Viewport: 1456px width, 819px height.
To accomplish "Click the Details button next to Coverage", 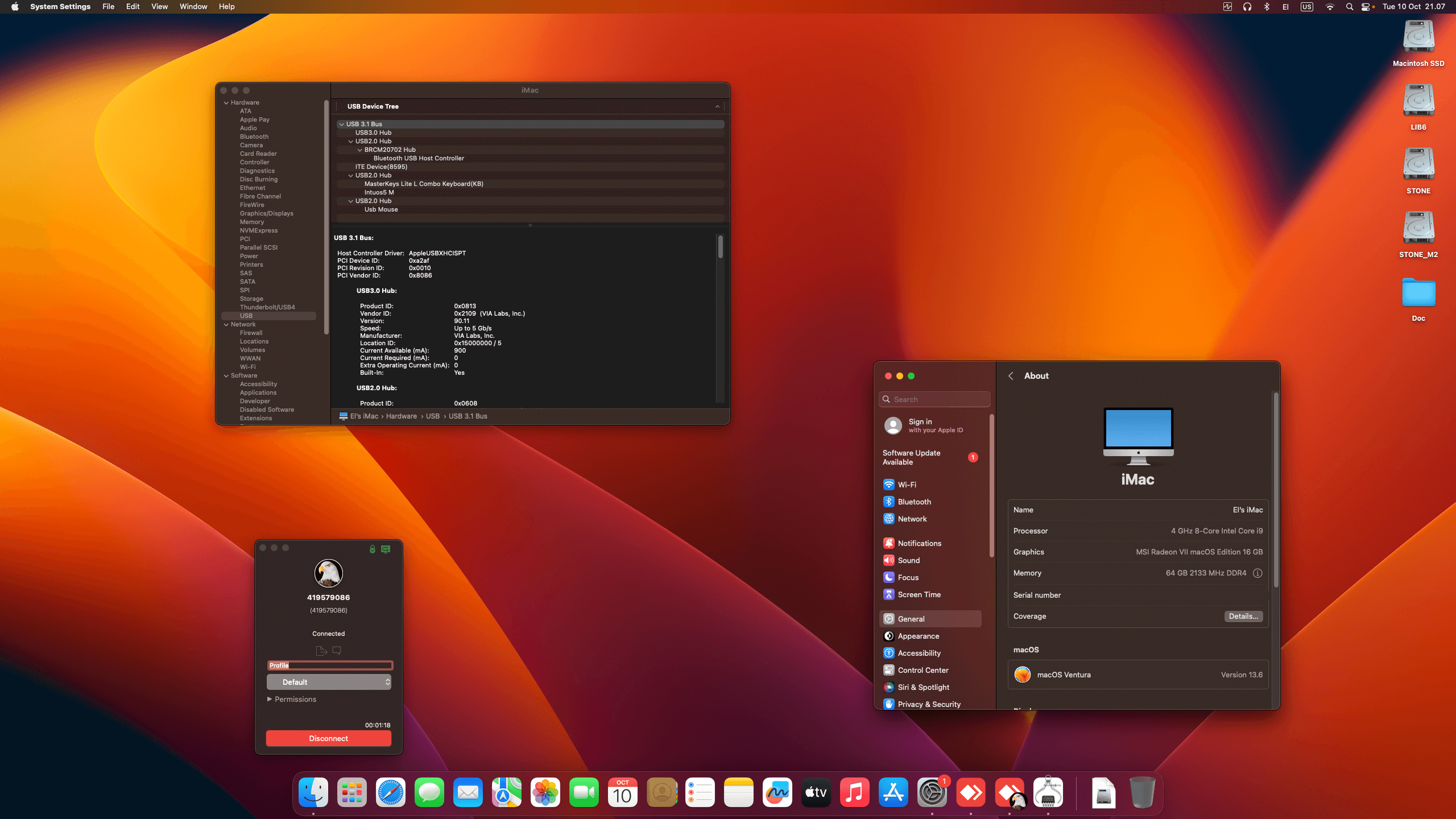I will coord(1243,616).
